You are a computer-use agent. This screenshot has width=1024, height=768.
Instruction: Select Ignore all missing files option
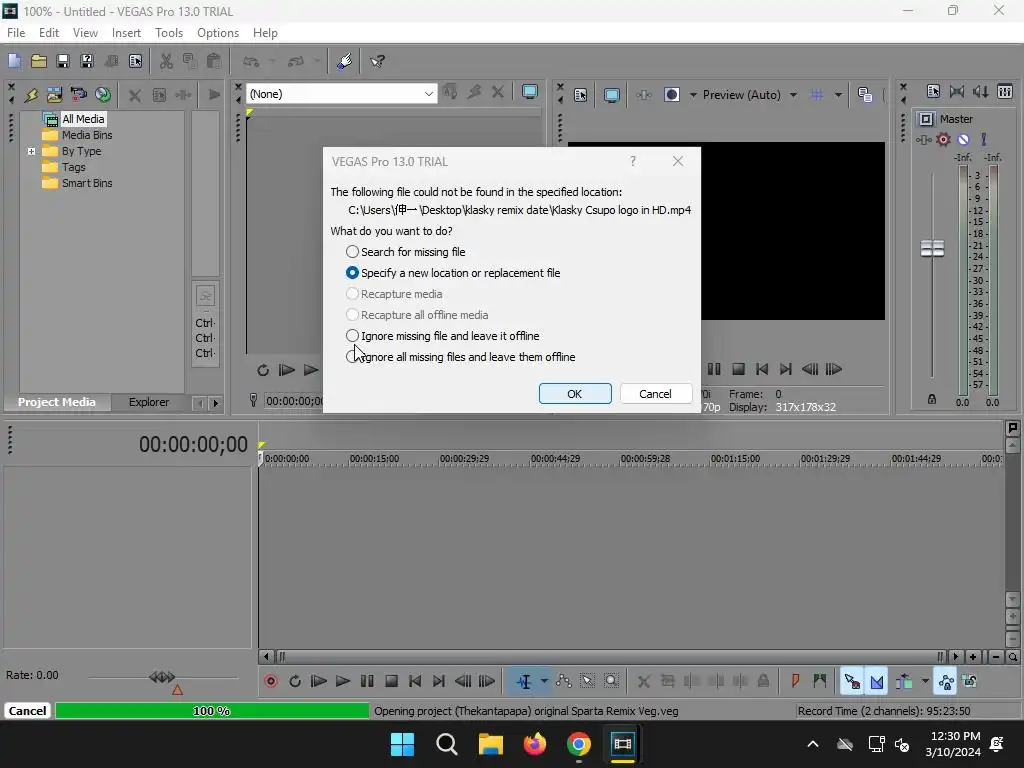click(460, 357)
